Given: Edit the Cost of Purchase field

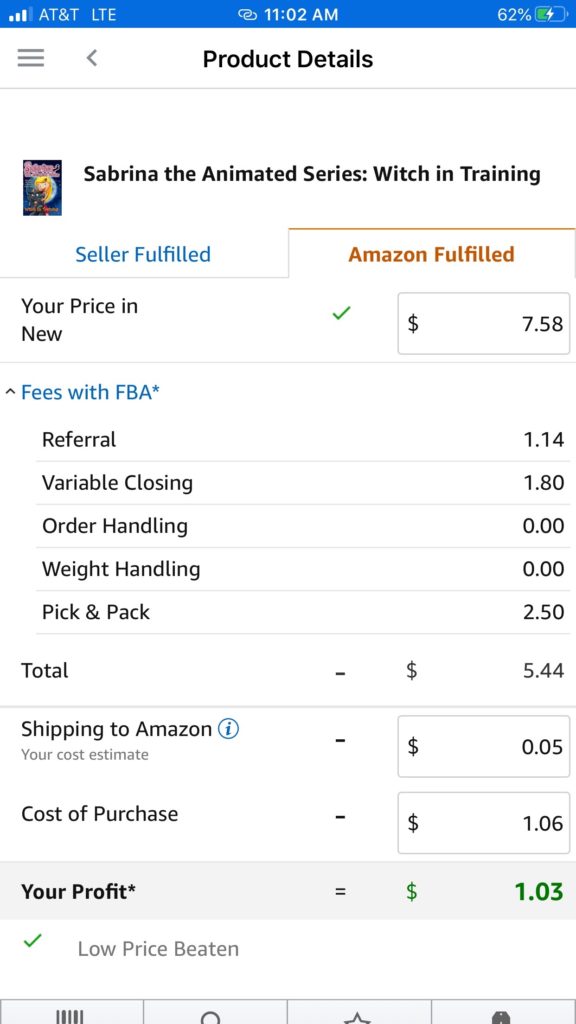Looking at the screenshot, I should click(484, 823).
